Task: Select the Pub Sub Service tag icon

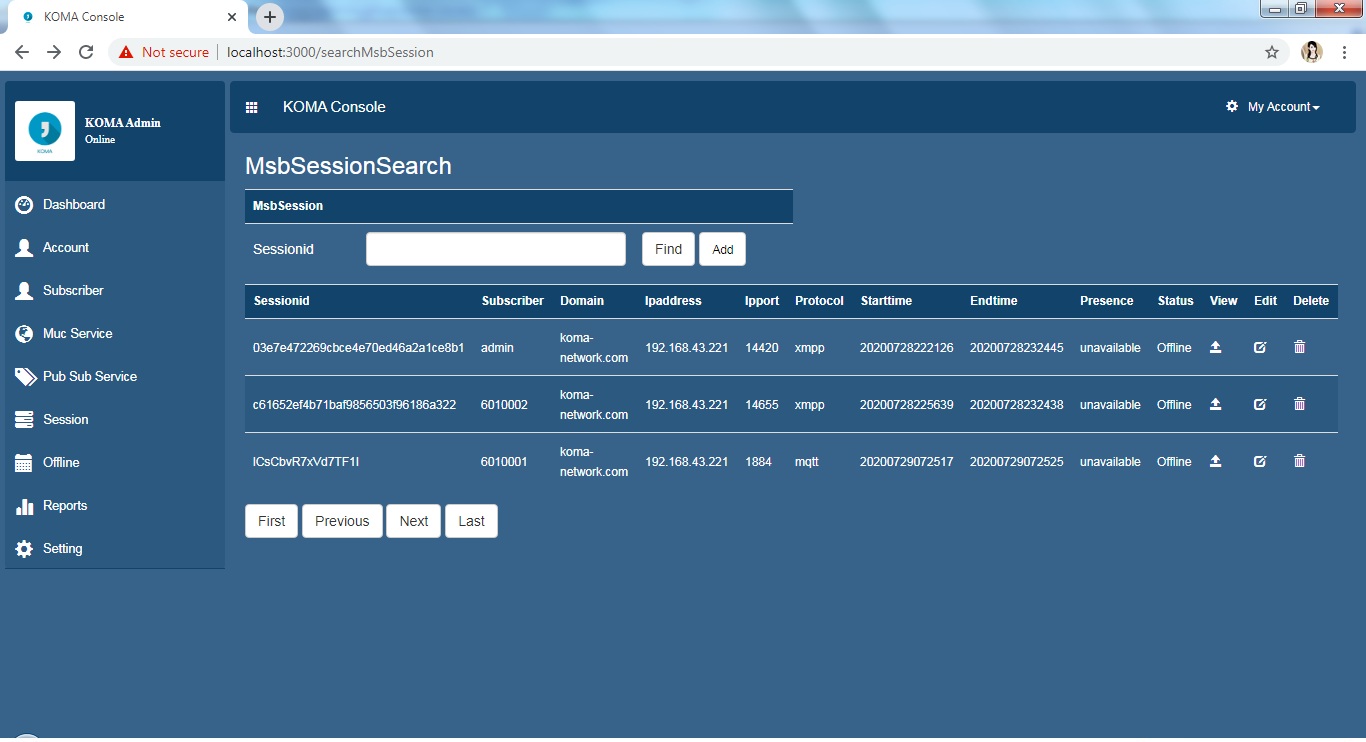Action: point(23,376)
